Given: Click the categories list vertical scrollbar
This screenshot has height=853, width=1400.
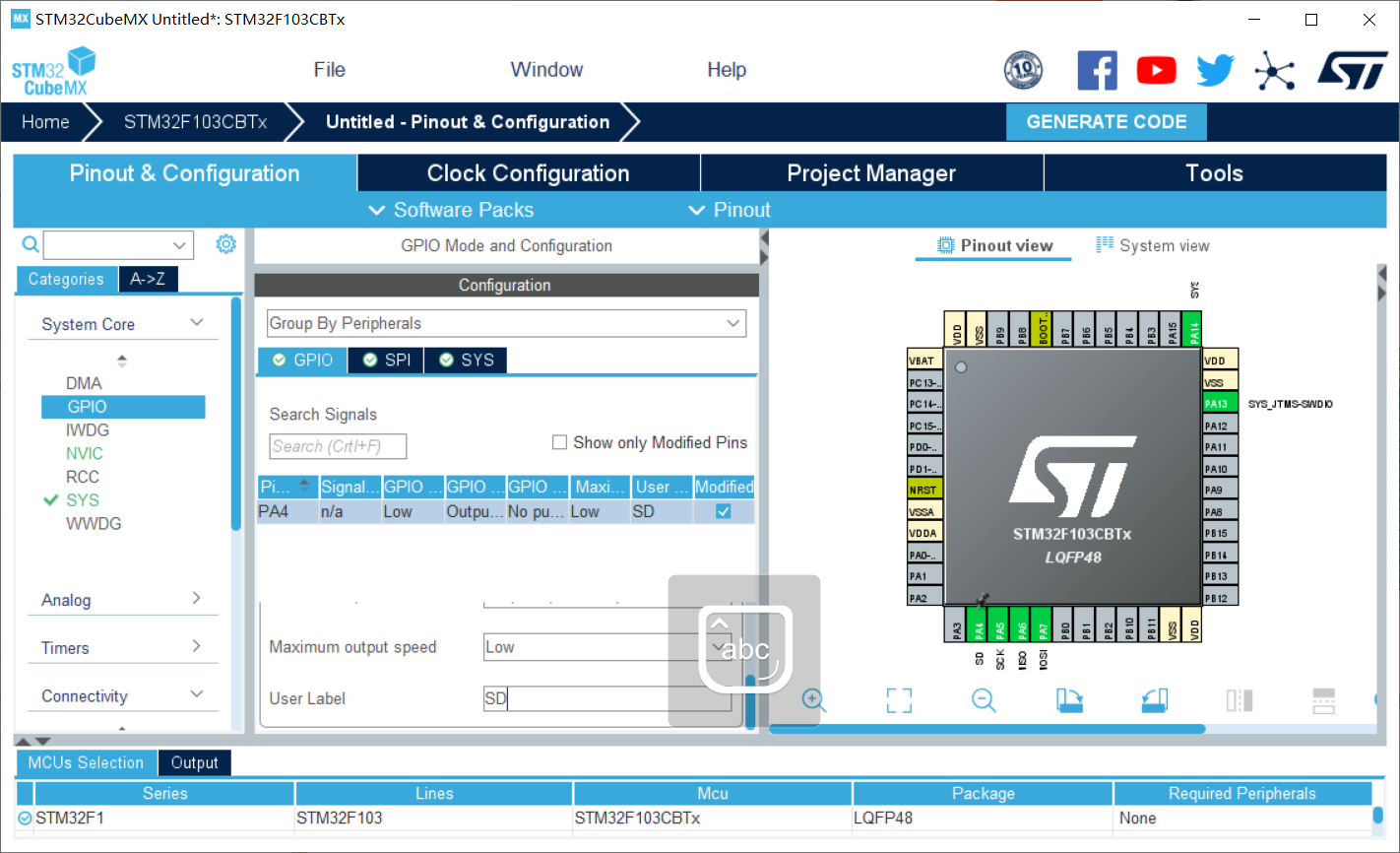Looking at the screenshot, I should pyautogui.click(x=236, y=414).
